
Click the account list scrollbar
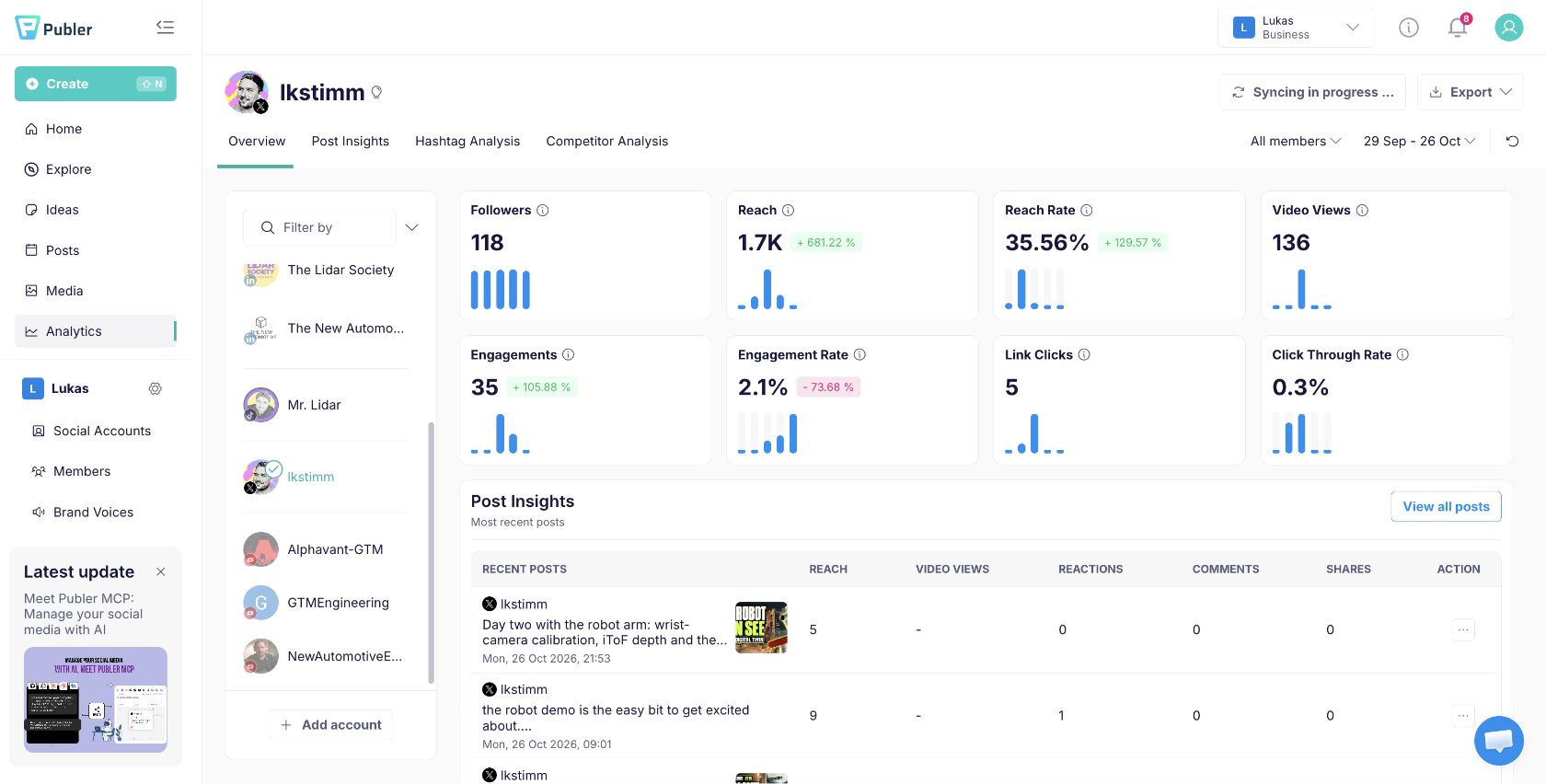tap(431, 552)
